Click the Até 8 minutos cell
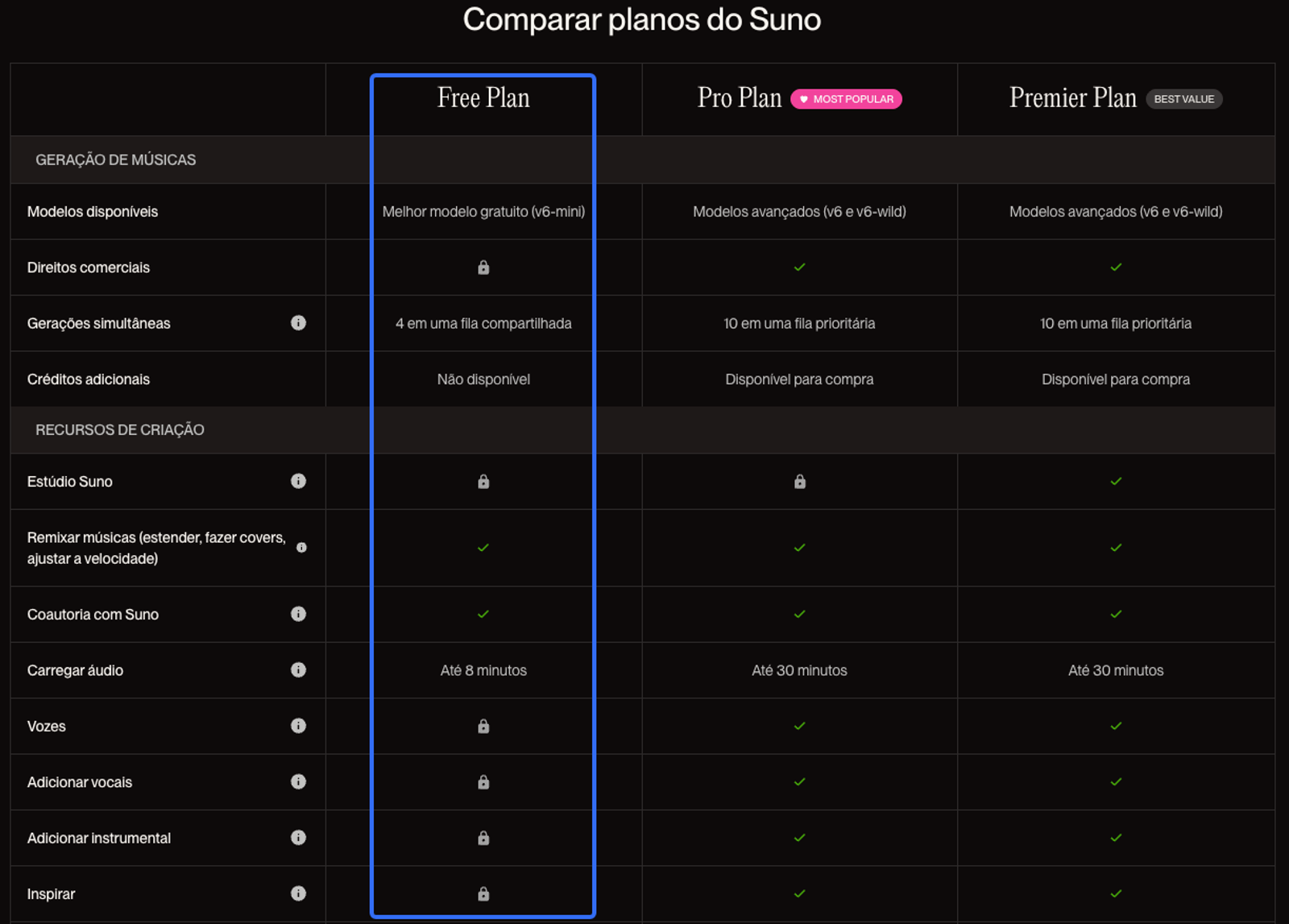 pyautogui.click(x=483, y=670)
